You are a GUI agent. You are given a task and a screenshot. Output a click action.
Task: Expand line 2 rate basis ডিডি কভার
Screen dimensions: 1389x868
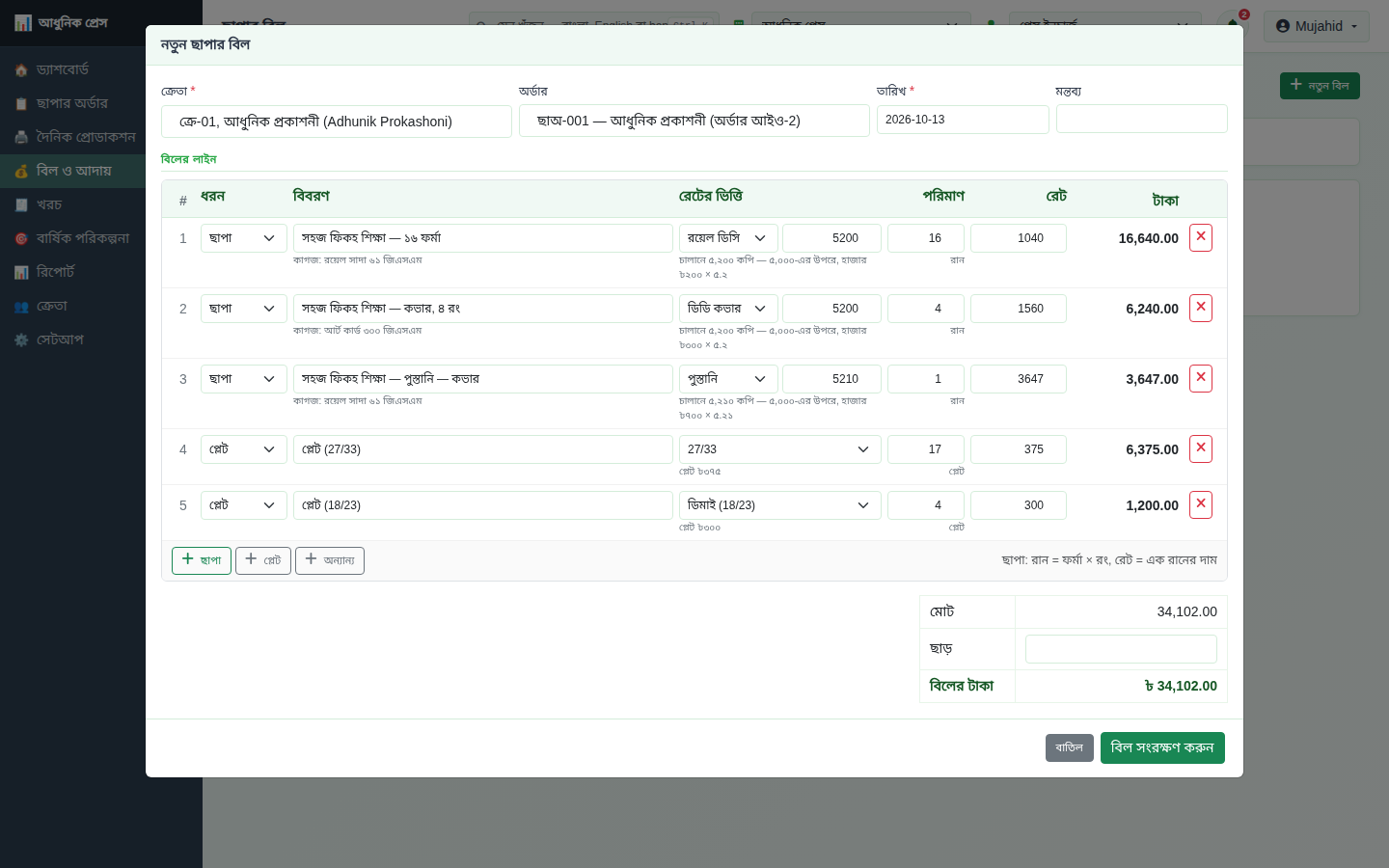[x=728, y=309]
